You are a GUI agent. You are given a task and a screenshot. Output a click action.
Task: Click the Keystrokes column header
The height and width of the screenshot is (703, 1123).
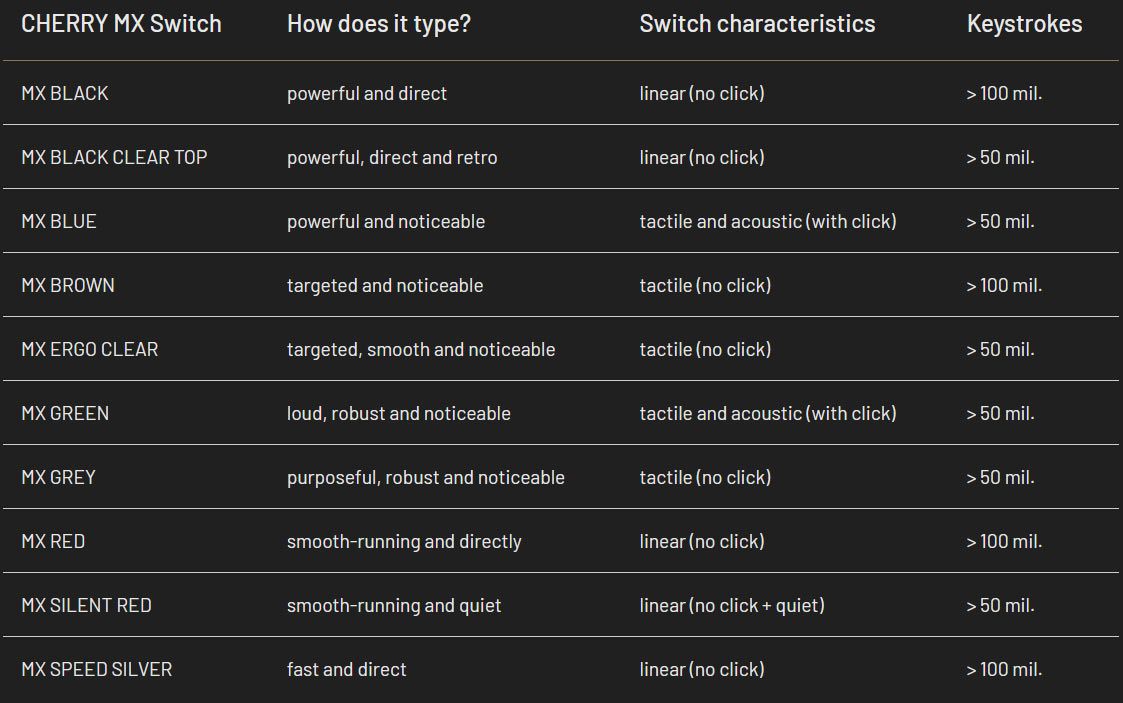coord(1024,24)
